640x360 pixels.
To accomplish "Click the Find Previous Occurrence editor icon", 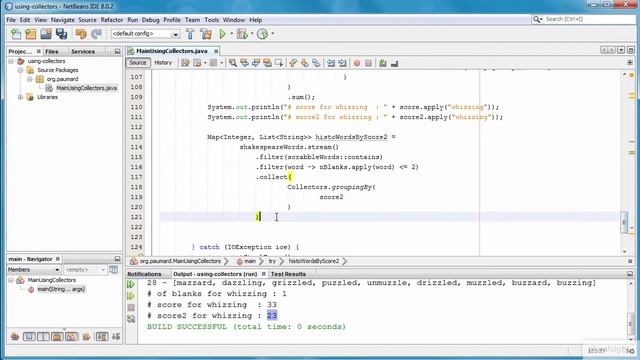I will pyautogui.click(x=244, y=63).
